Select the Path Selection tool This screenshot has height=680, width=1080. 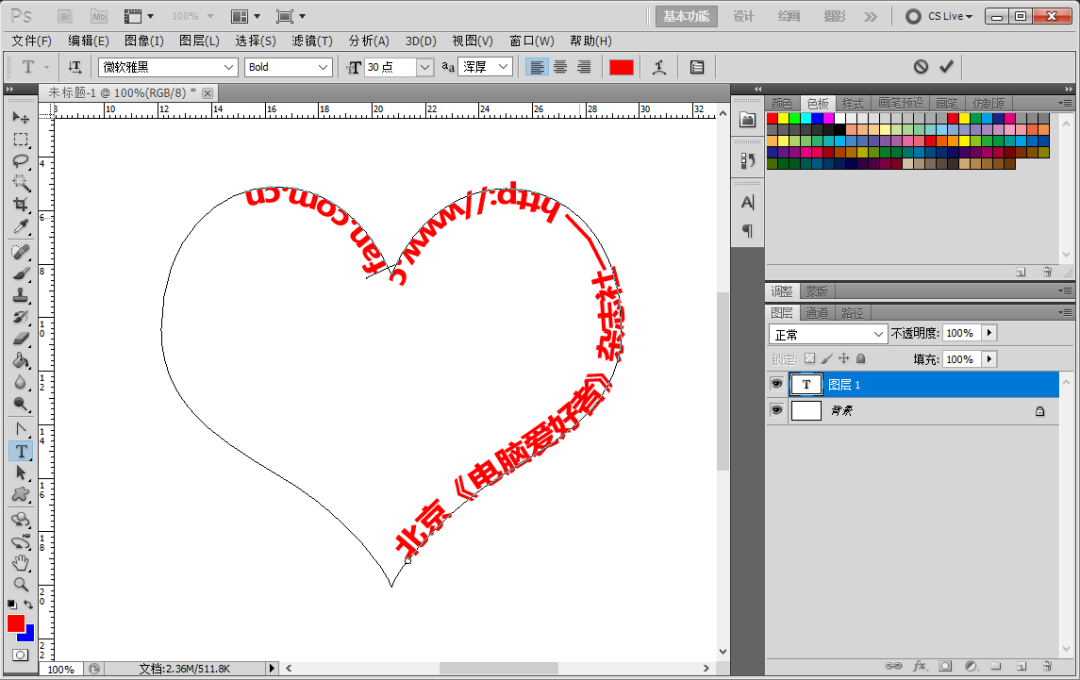[x=21, y=473]
